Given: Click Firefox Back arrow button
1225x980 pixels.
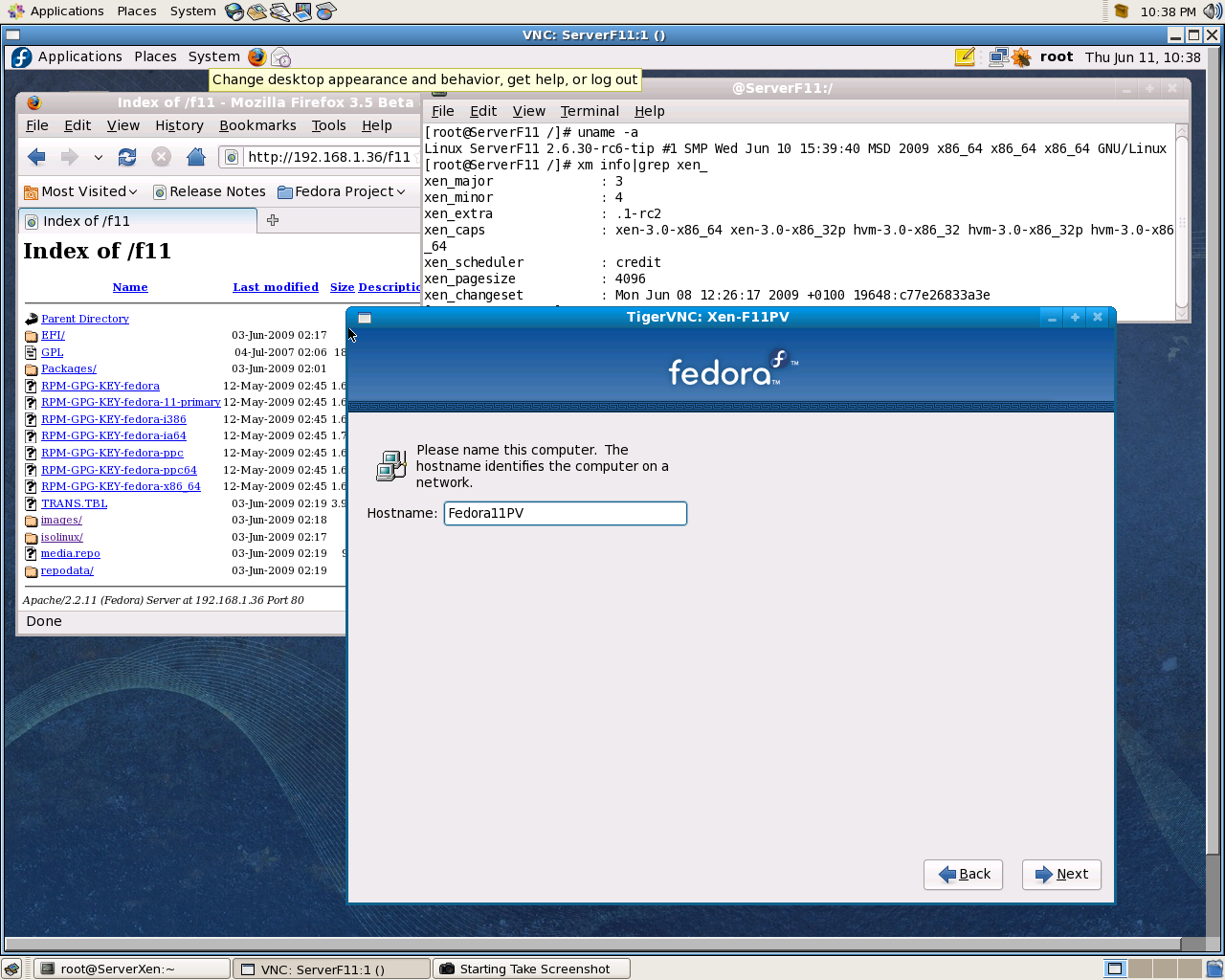Looking at the screenshot, I should tap(36, 157).
